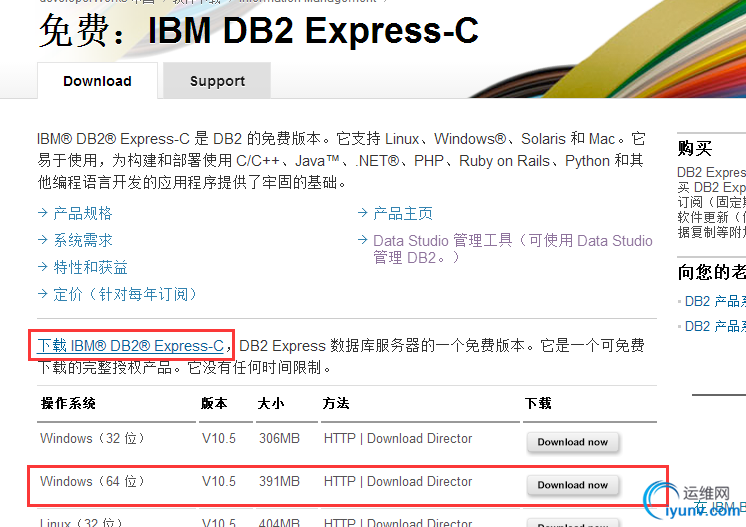The width and height of the screenshot is (746, 527).
Task: Click the 版本 column header
Action: (x=214, y=403)
